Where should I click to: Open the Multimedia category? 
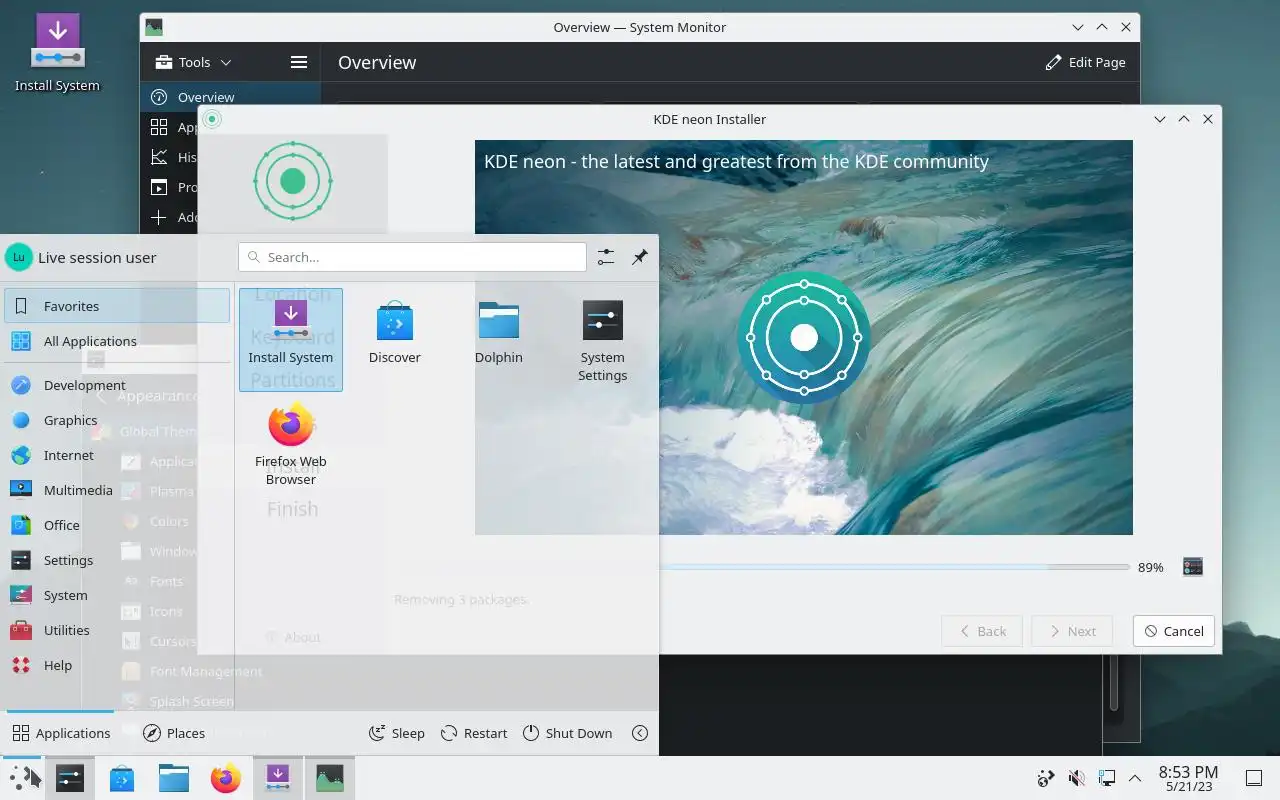tap(117, 490)
